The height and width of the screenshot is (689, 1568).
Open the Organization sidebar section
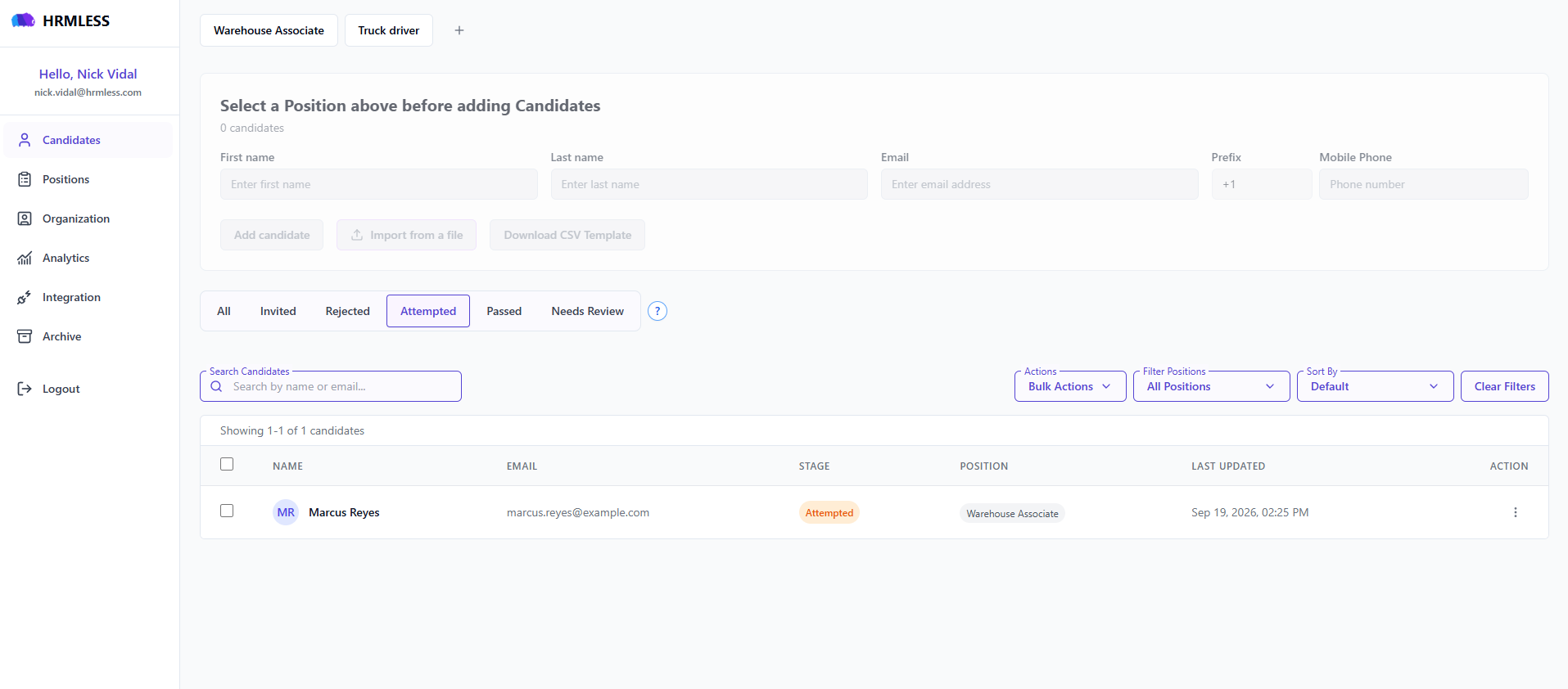coord(88,218)
